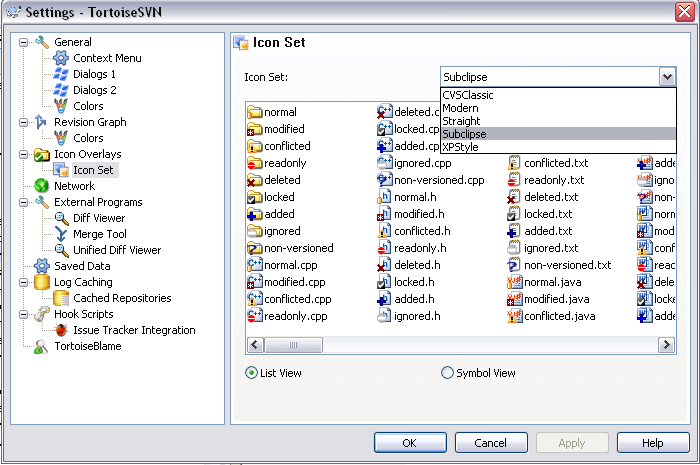Click the Hook Scripts icon
Viewport: 700px width, 465px height.
click(x=42, y=314)
